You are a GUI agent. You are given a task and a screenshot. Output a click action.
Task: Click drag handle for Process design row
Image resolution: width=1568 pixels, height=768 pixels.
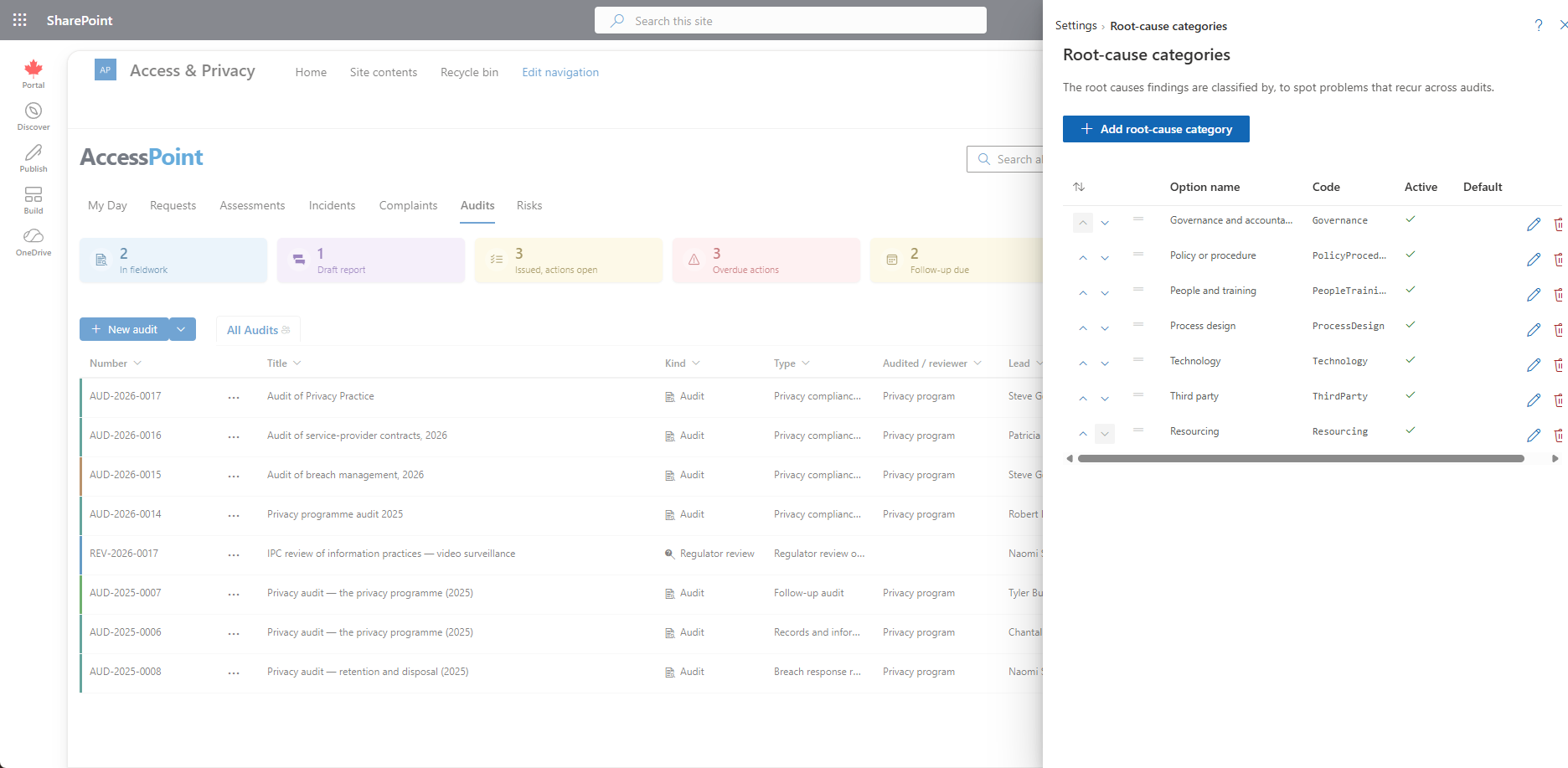(x=1138, y=325)
